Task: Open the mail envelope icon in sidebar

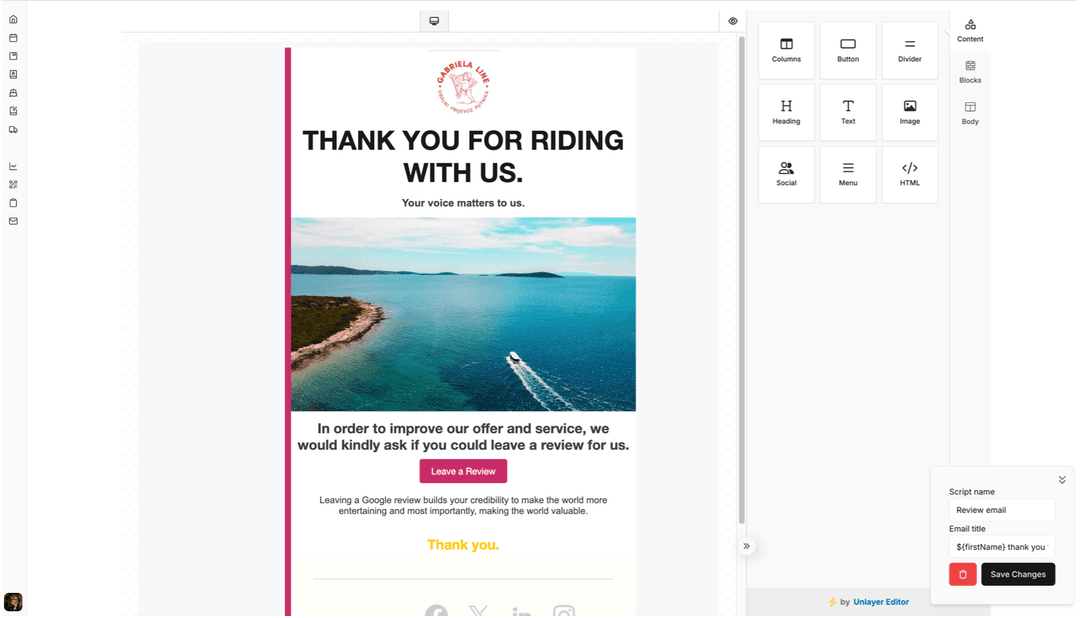Action: (x=13, y=221)
